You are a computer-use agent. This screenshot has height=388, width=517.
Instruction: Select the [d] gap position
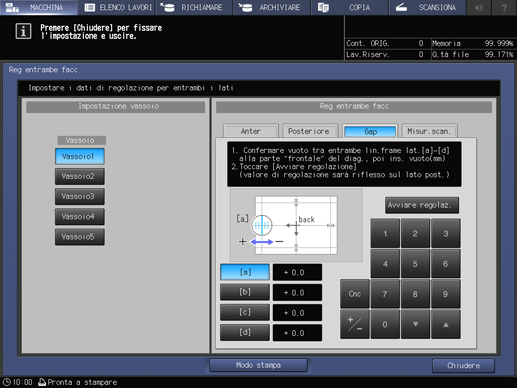tap(245, 333)
